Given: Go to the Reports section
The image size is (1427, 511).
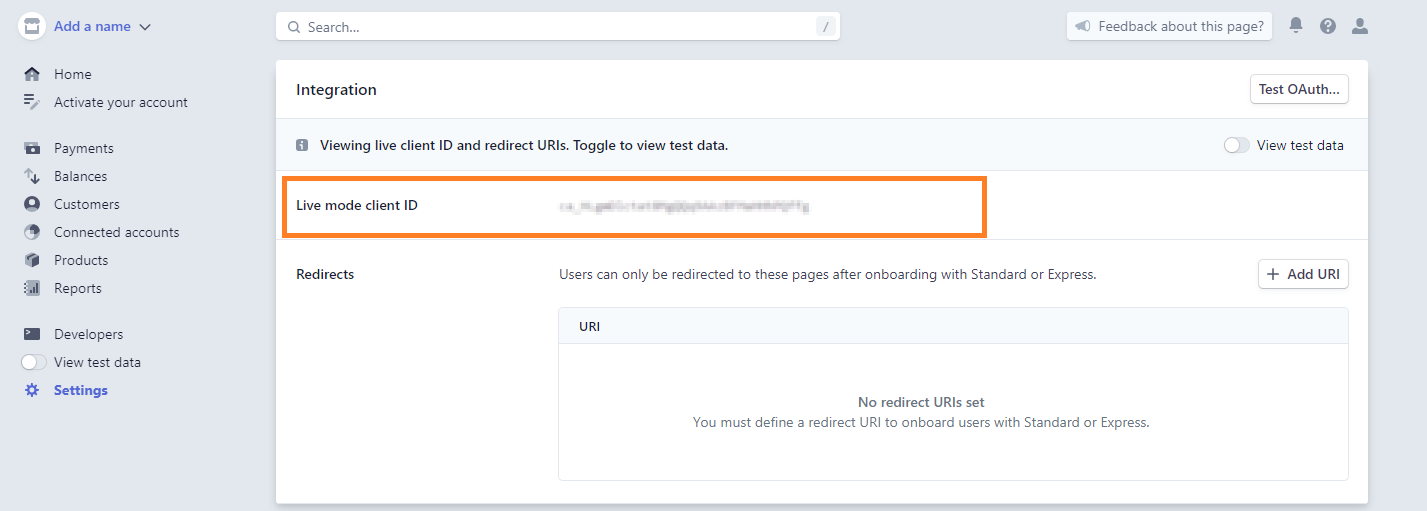Looking at the screenshot, I should tap(78, 288).
